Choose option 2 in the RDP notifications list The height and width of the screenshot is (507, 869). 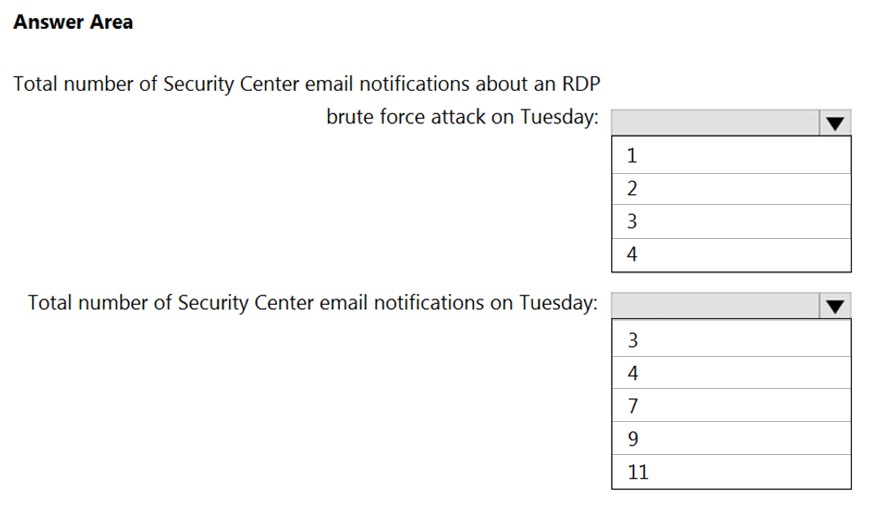(731, 189)
